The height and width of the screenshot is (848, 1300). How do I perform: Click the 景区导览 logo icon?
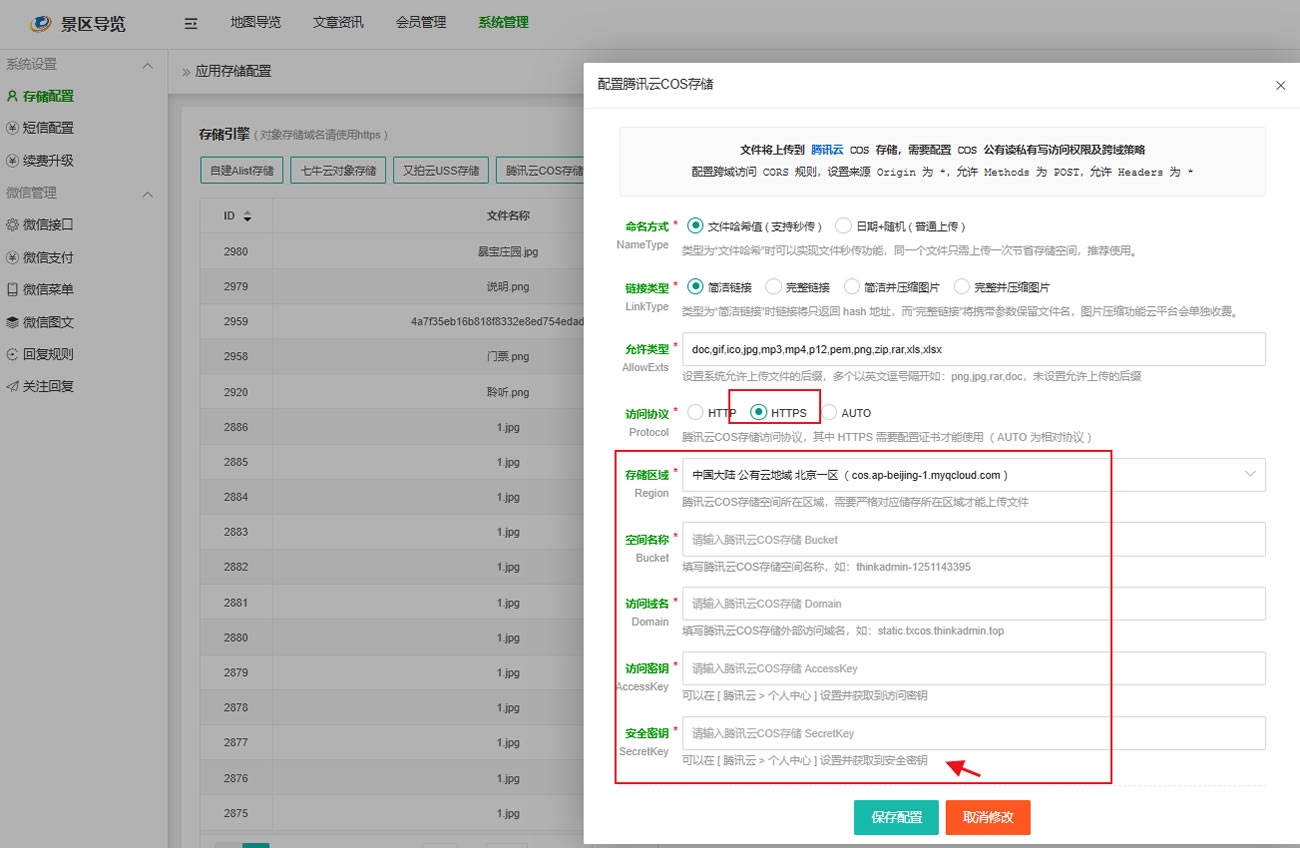click(x=40, y=23)
